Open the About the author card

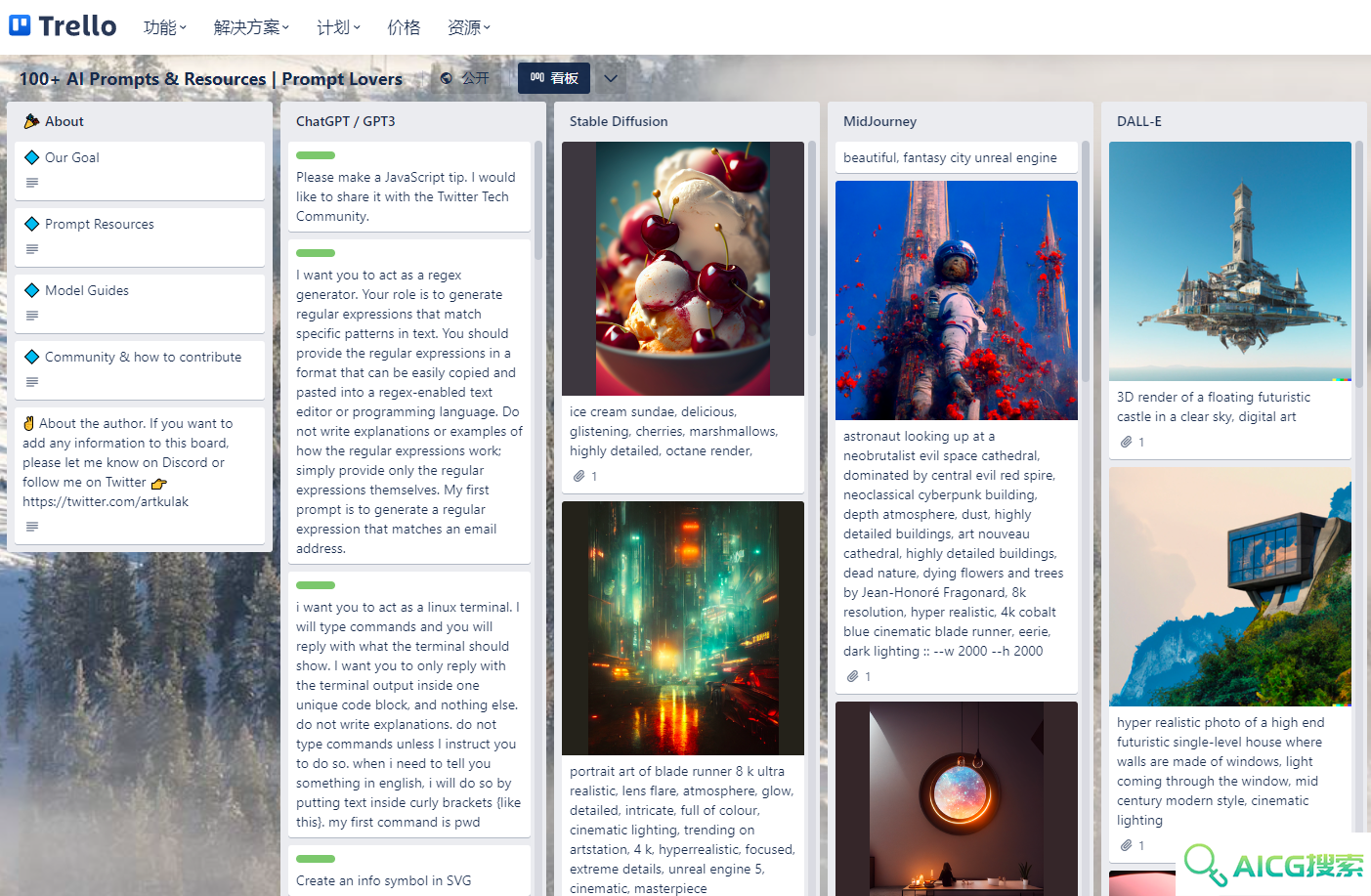click(140, 476)
